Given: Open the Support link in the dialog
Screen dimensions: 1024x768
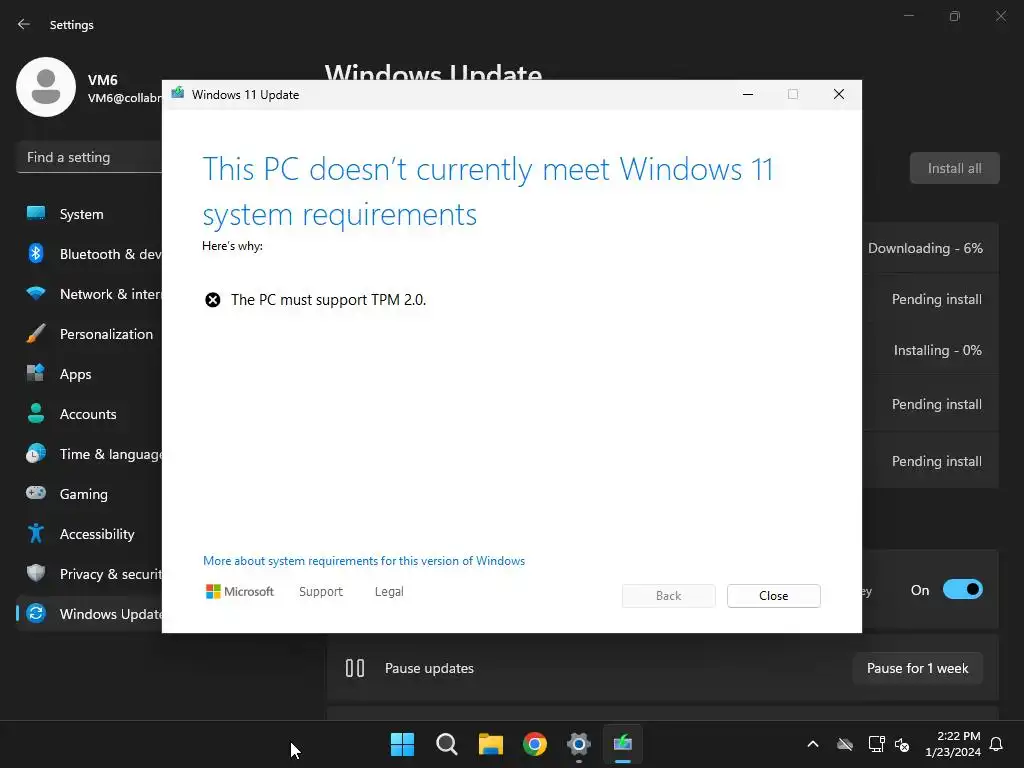Looking at the screenshot, I should 321,592.
